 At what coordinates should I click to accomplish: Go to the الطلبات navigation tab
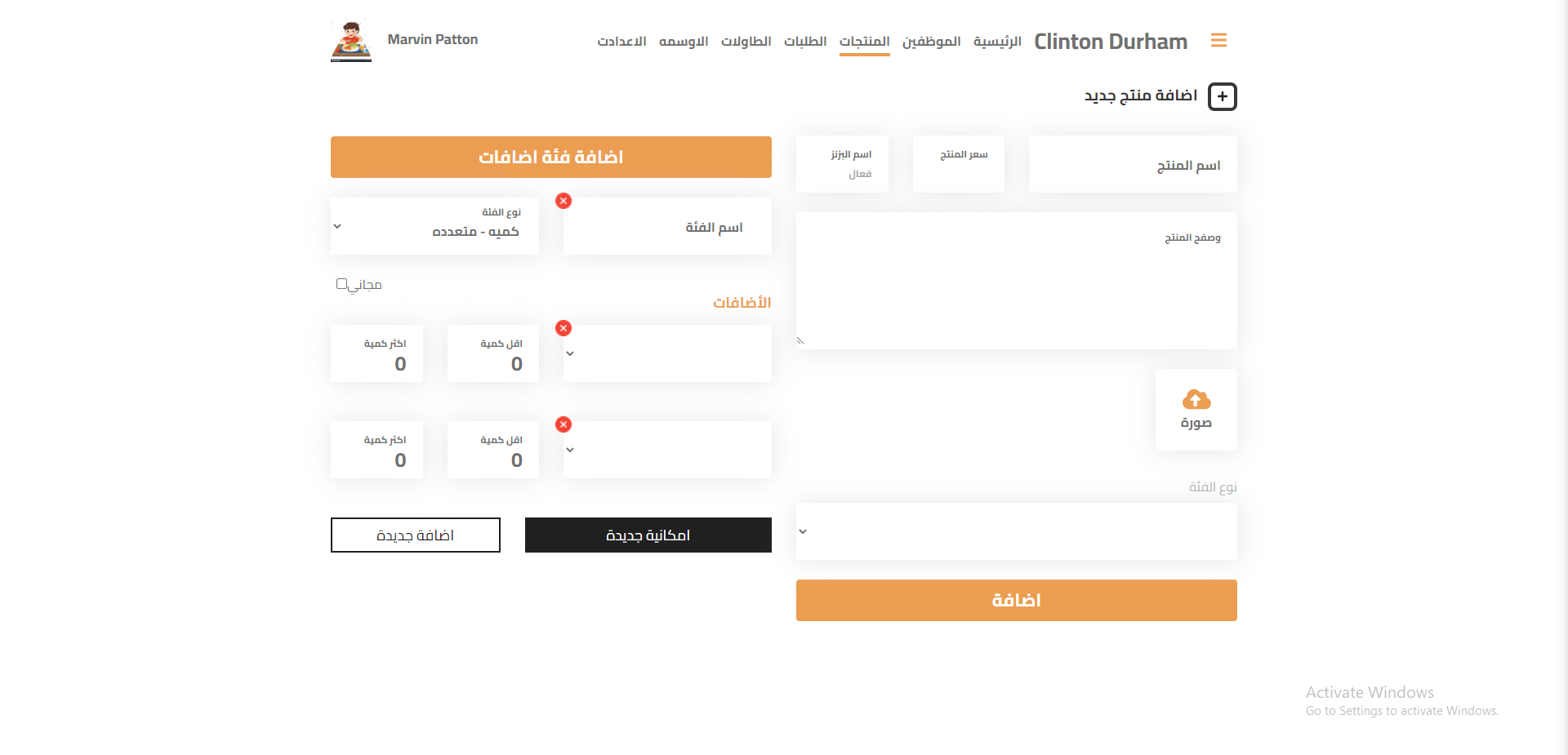[804, 42]
